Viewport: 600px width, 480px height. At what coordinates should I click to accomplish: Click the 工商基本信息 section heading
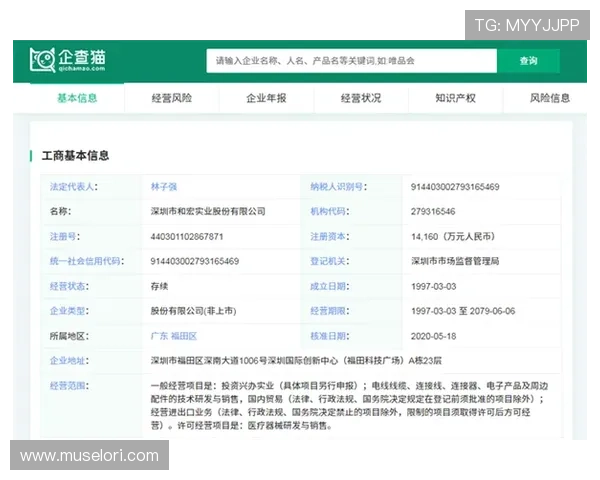pyautogui.click(x=76, y=155)
